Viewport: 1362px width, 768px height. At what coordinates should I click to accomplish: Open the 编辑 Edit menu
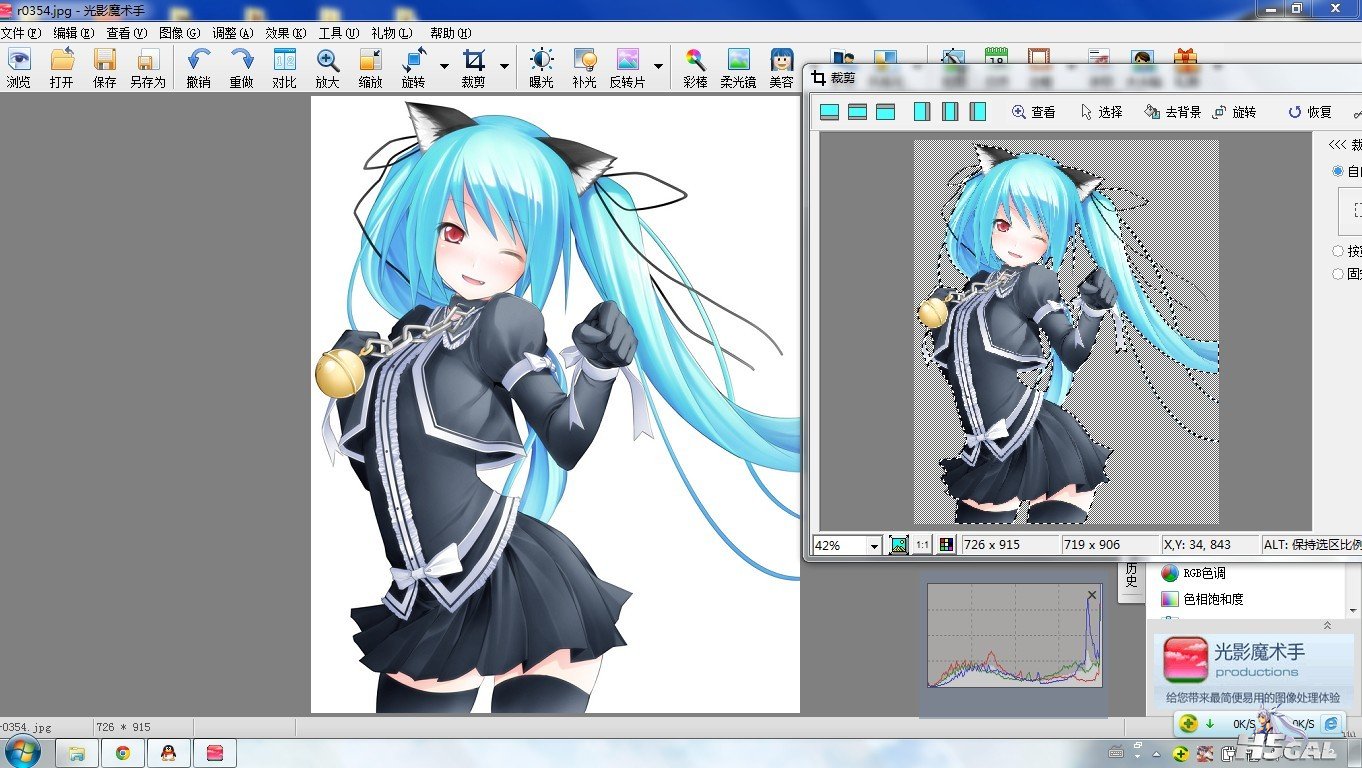point(73,33)
